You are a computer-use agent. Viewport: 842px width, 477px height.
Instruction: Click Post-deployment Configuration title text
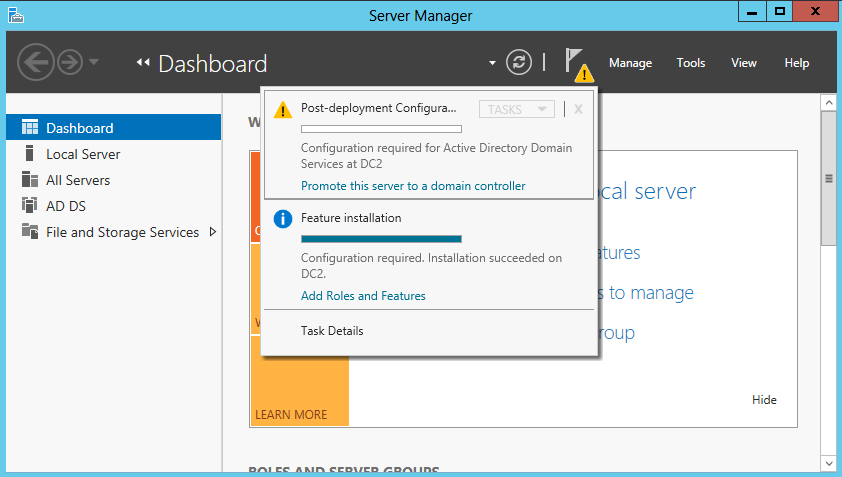pyautogui.click(x=379, y=108)
